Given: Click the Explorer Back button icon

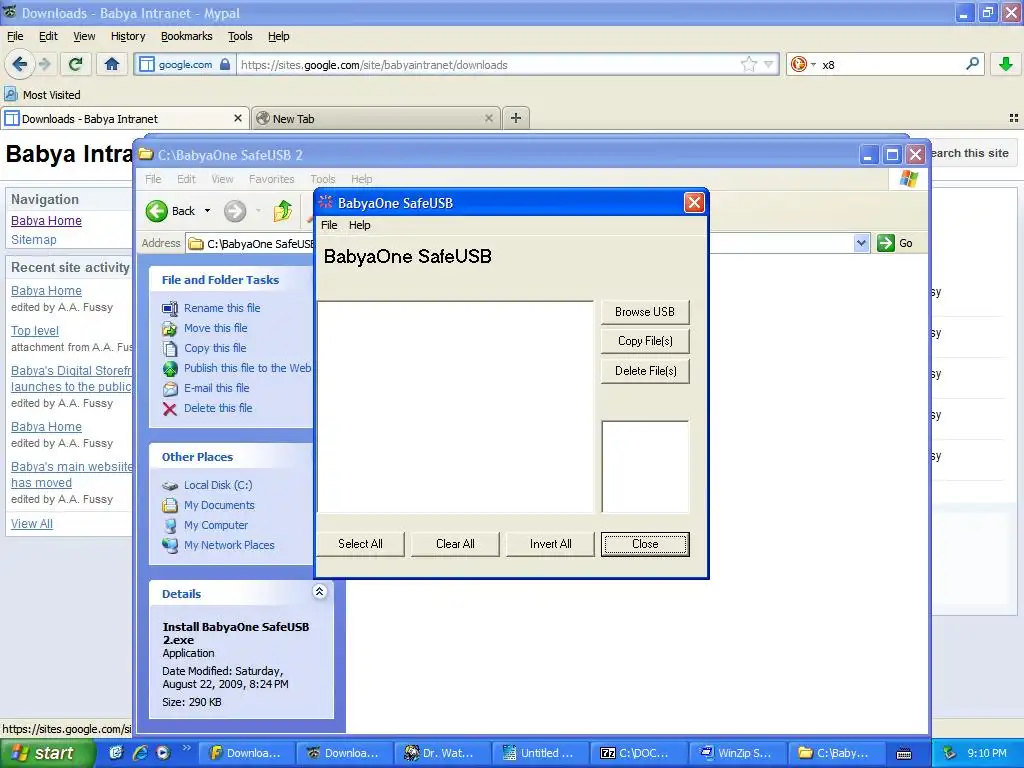Looking at the screenshot, I should 157,211.
